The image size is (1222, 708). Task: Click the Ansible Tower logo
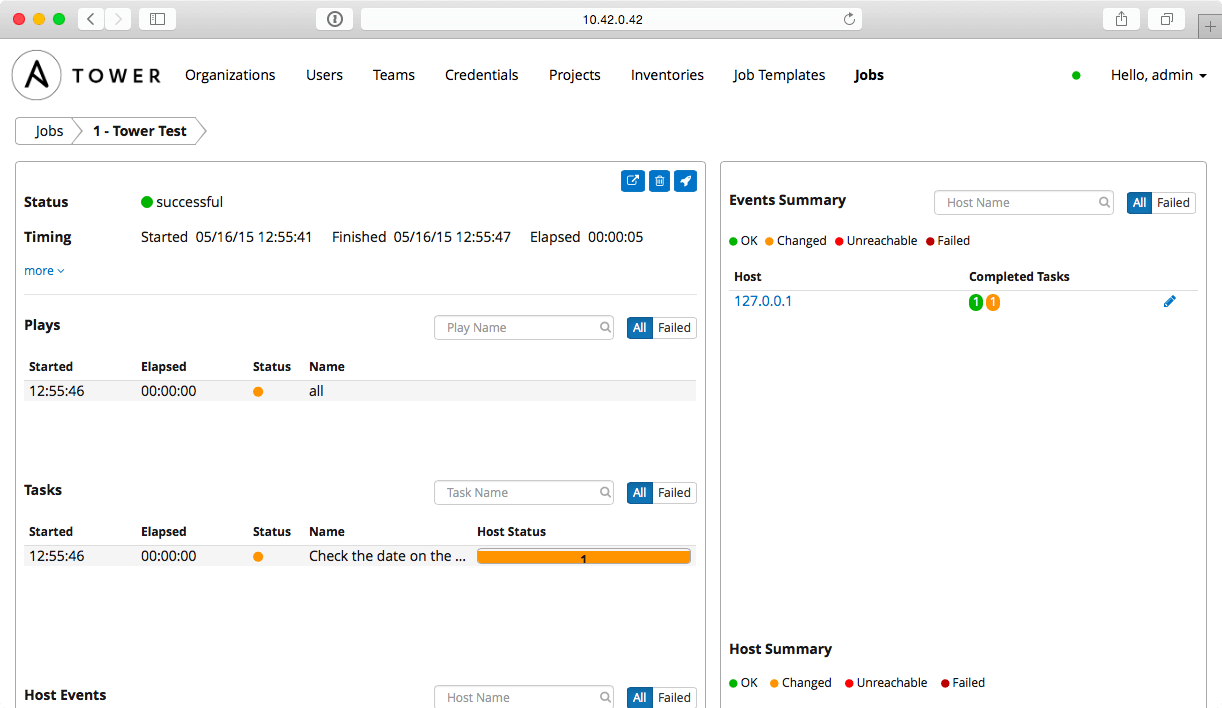(x=36, y=75)
